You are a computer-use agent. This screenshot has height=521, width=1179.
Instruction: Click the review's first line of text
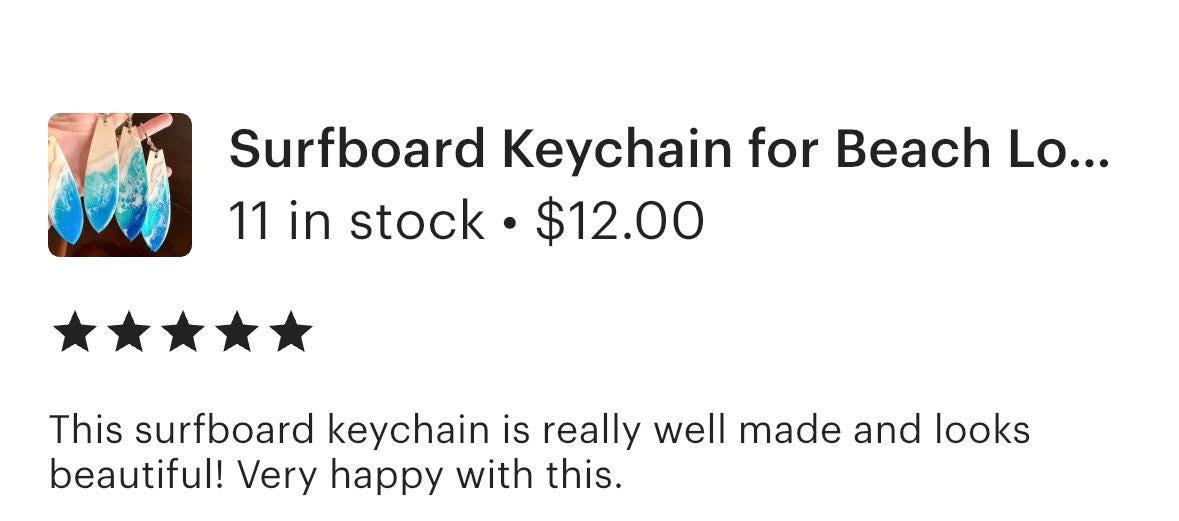[x=540, y=431]
